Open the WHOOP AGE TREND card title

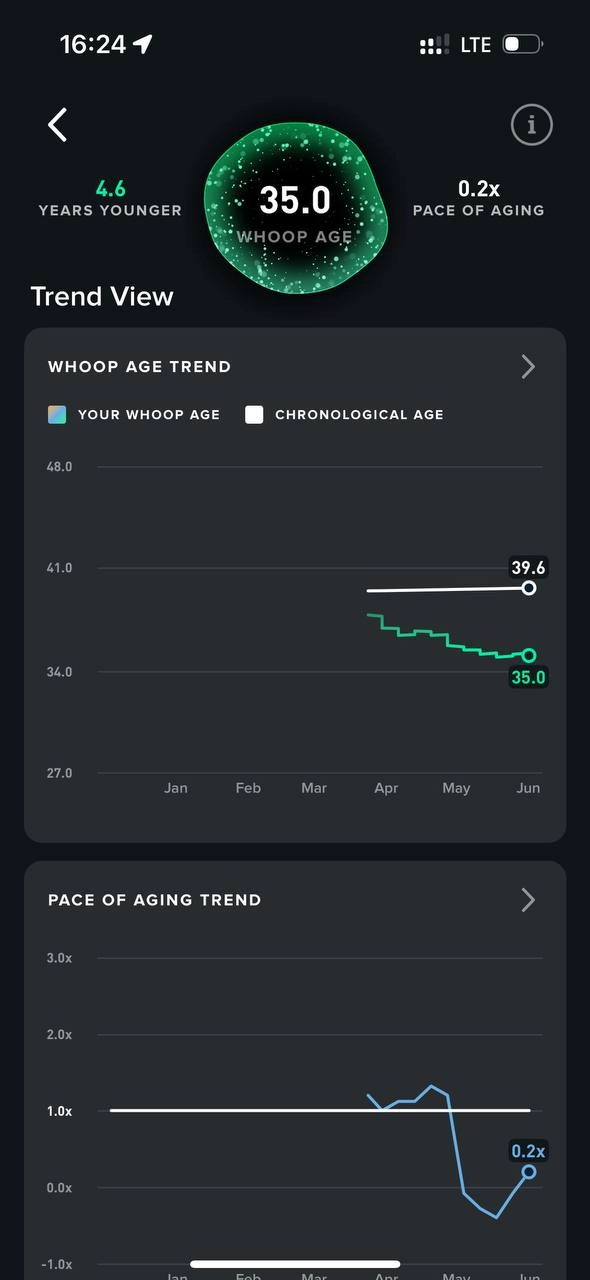pos(140,367)
